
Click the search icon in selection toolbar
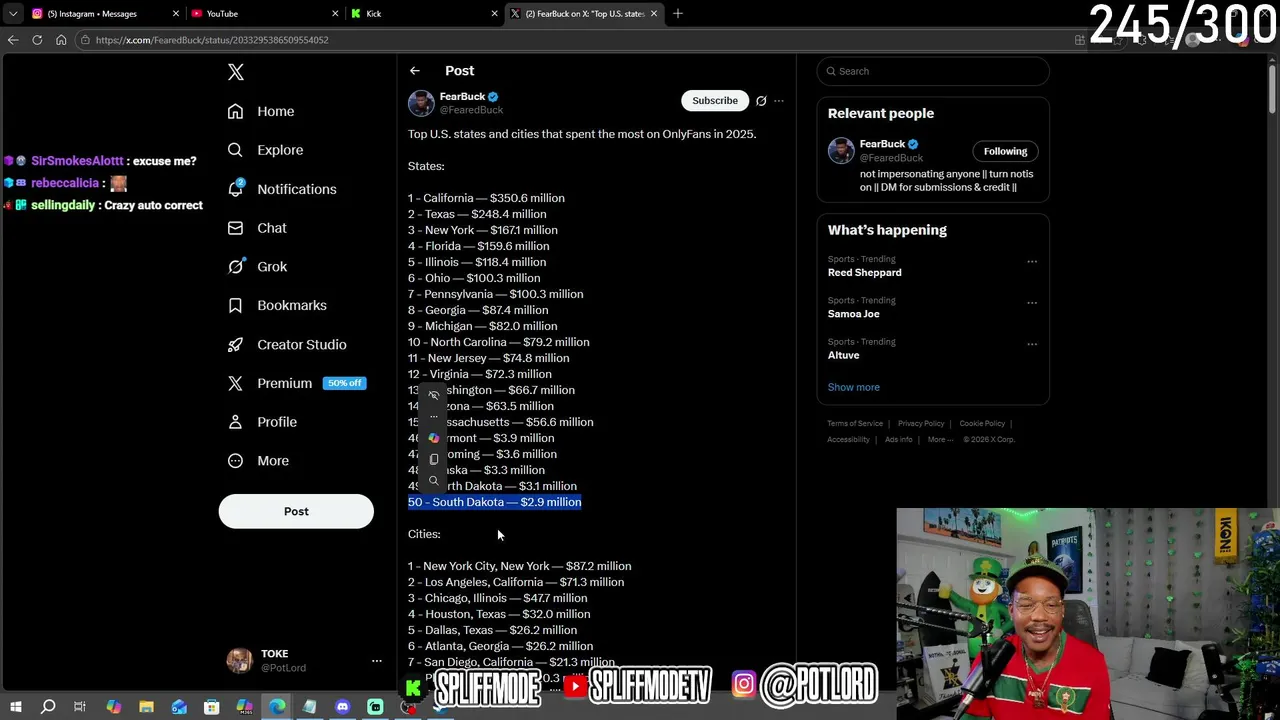click(x=434, y=481)
